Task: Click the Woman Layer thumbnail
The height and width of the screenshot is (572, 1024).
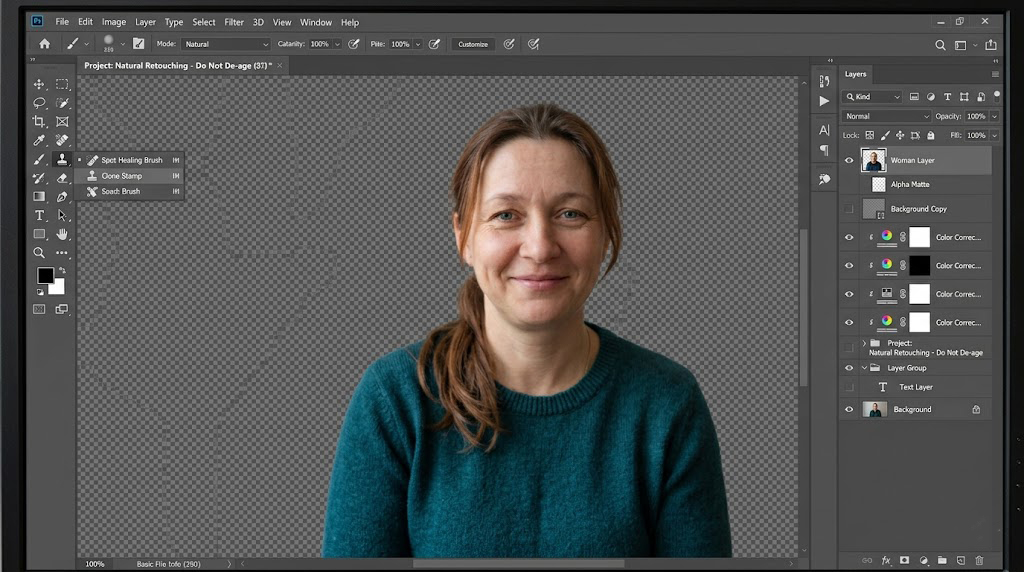Action: [x=873, y=160]
